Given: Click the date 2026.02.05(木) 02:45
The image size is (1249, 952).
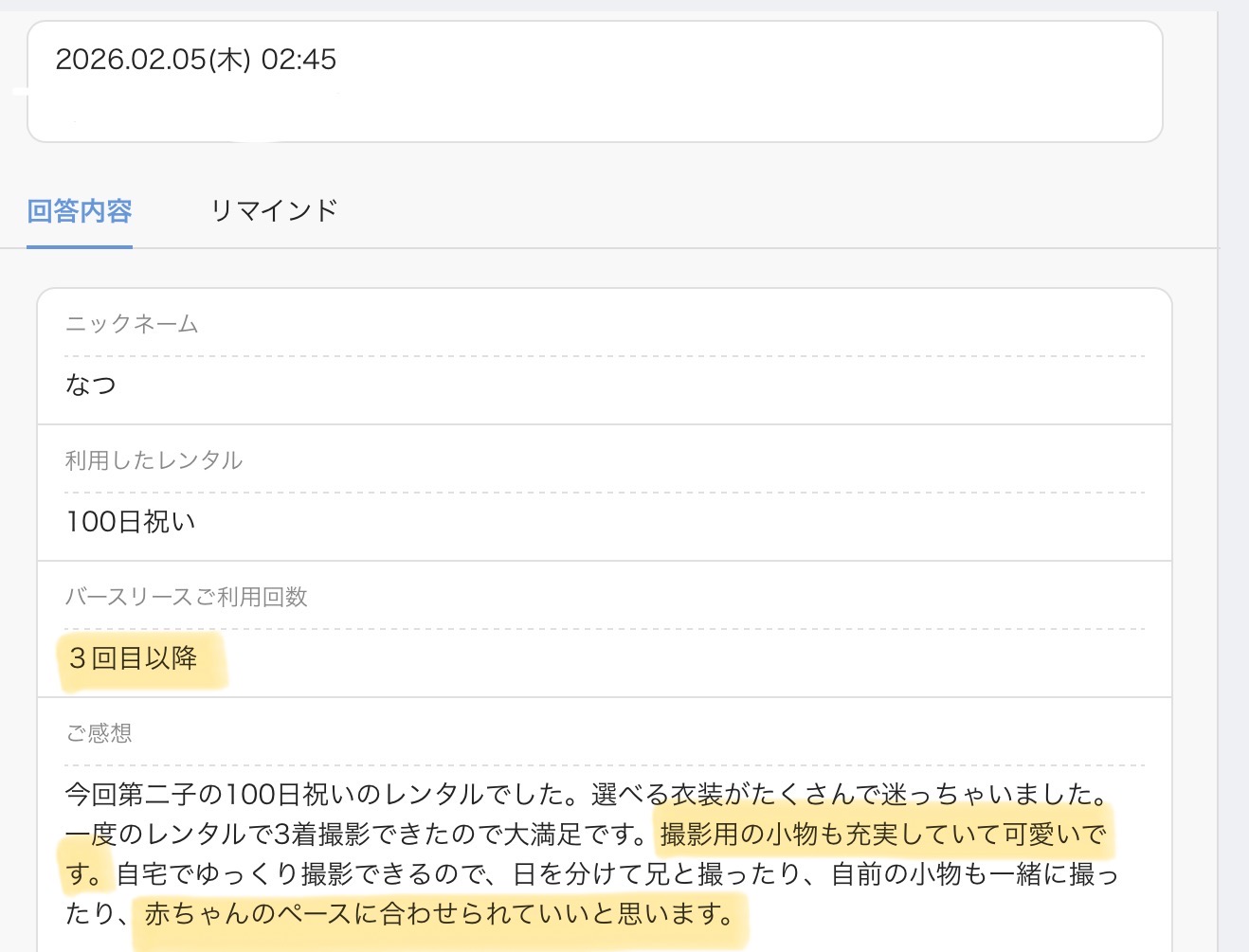Looking at the screenshot, I should pyautogui.click(x=195, y=60).
